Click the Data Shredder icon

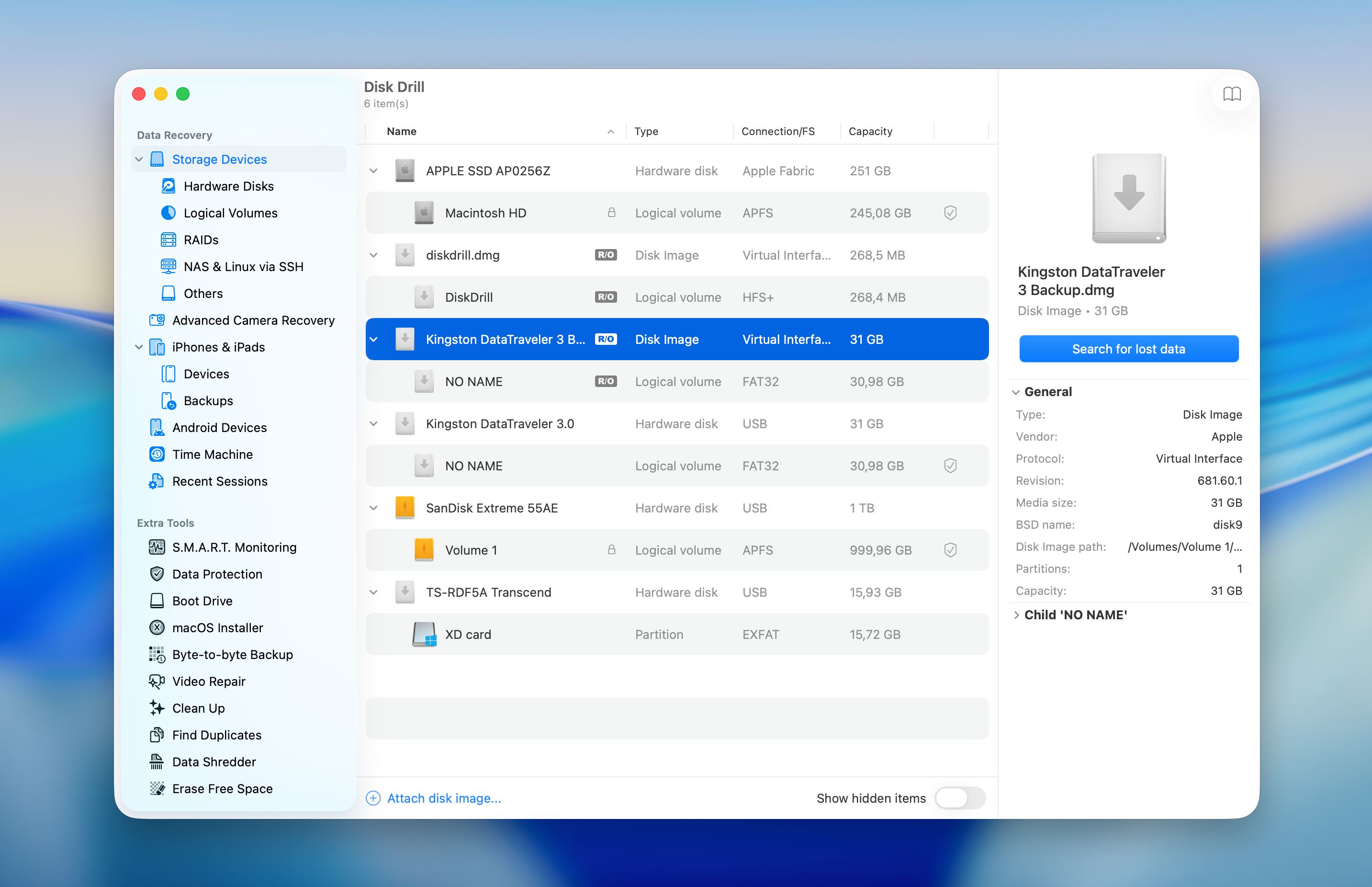(x=157, y=762)
